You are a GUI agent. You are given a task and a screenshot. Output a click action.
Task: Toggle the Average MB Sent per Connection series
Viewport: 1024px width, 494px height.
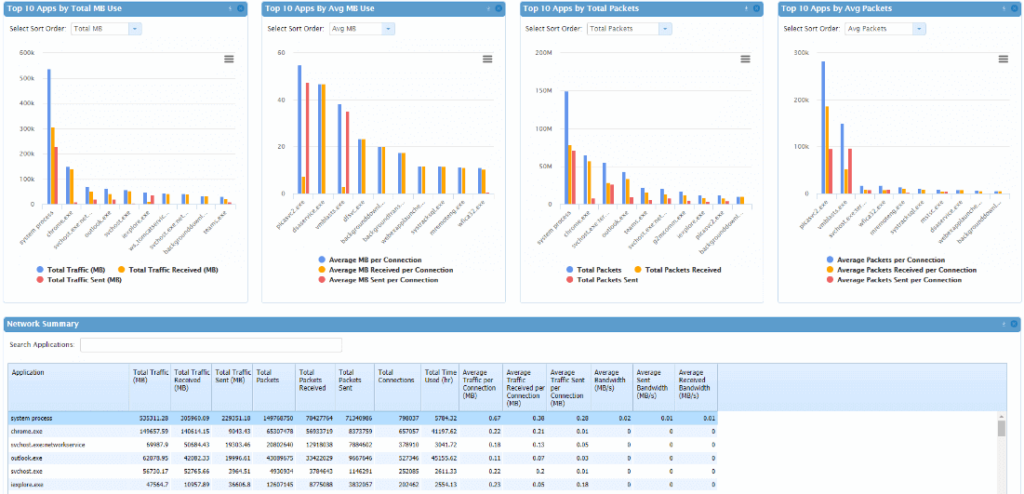coord(378,280)
